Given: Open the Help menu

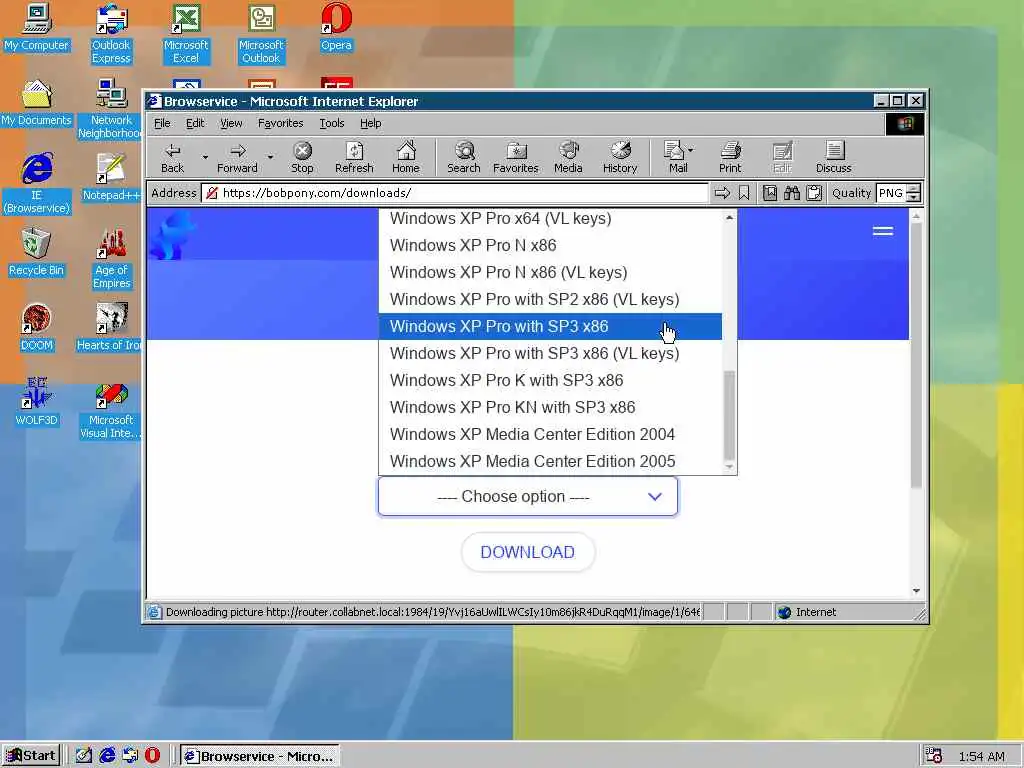Looking at the screenshot, I should (370, 123).
